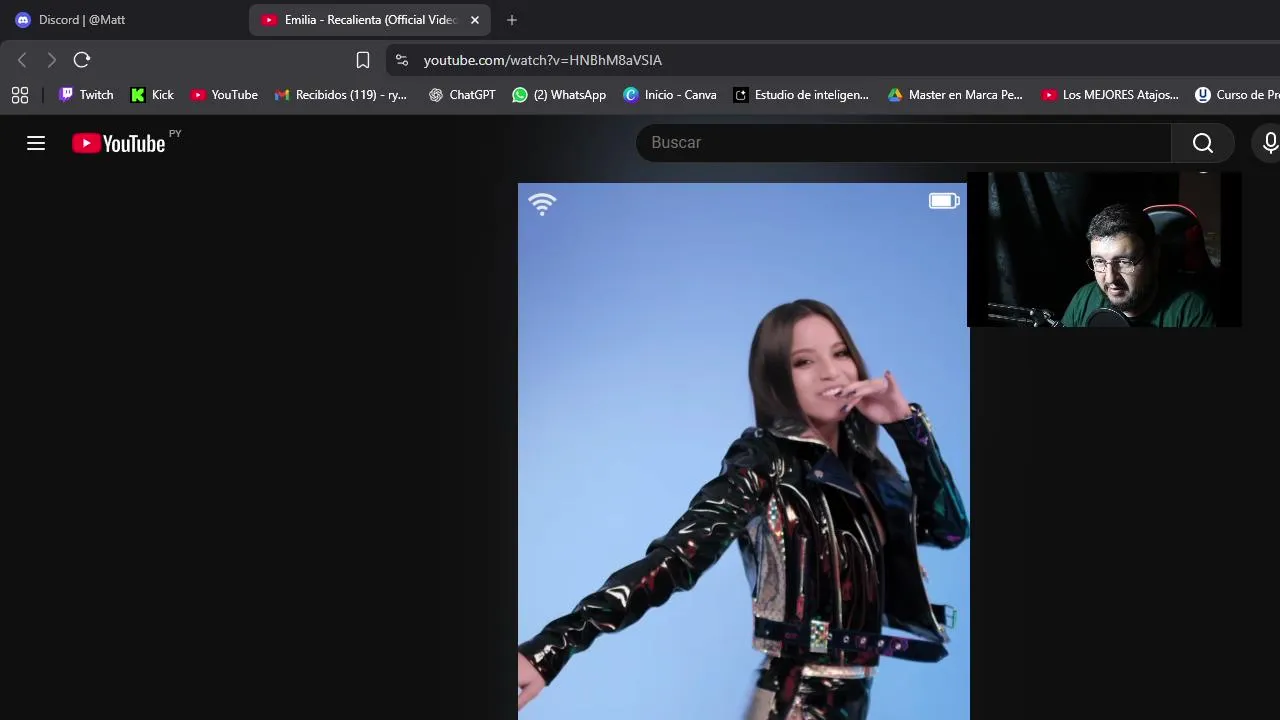Click the YouTube logo to go home
1280x720 pixels.
[x=119, y=143]
